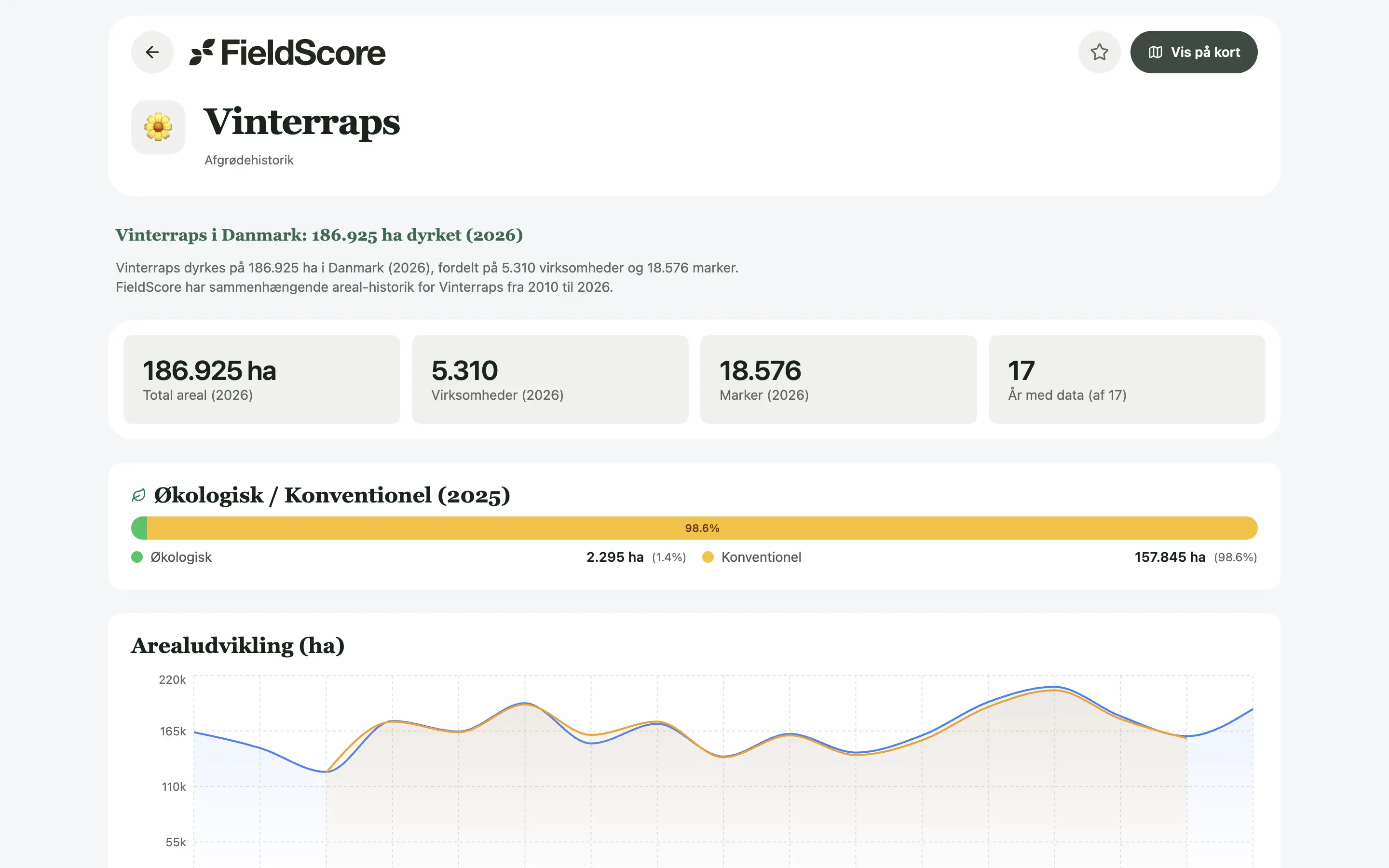Select the 17 År med data card
This screenshot has width=1389, height=868.
(1127, 380)
